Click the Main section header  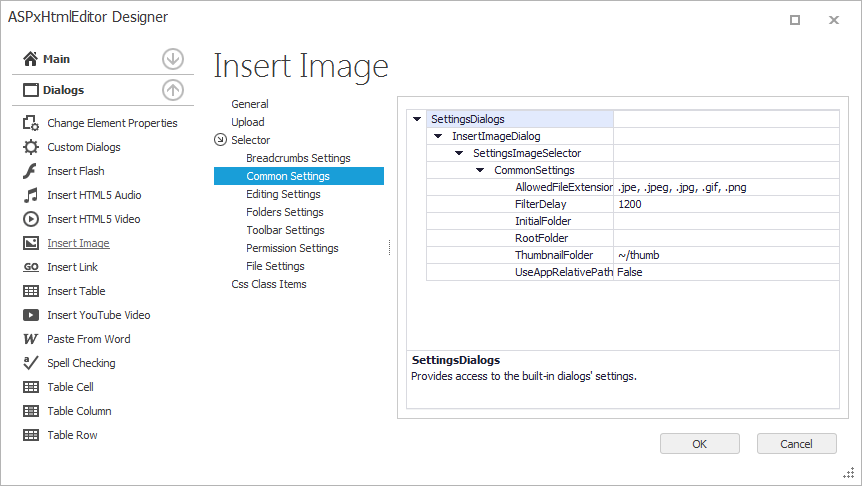103,59
